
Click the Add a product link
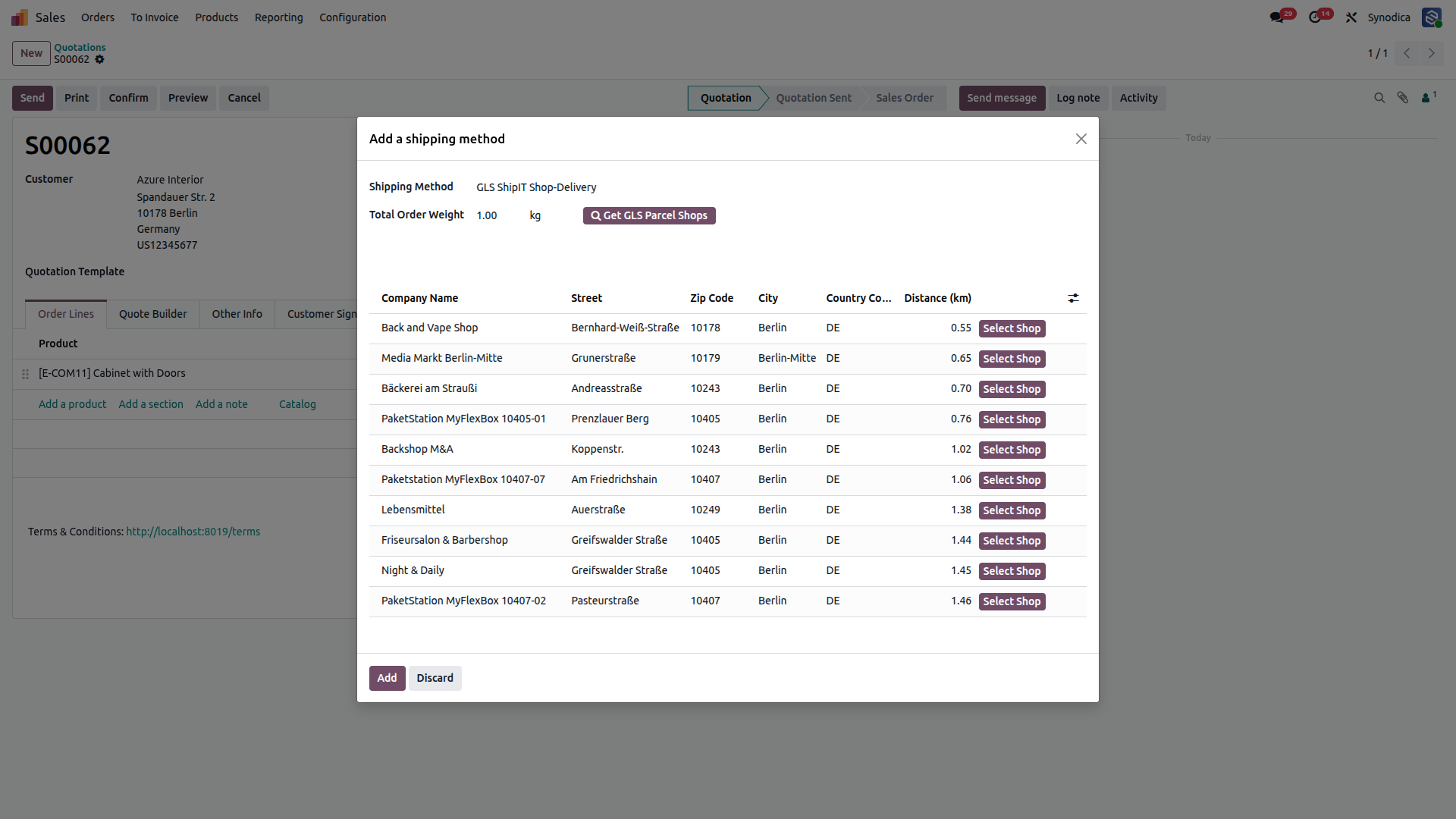[72, 404]
